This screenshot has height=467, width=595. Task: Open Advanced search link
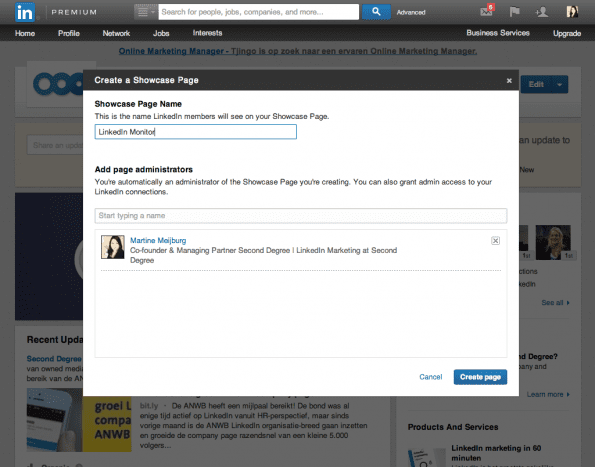[411, 13]
